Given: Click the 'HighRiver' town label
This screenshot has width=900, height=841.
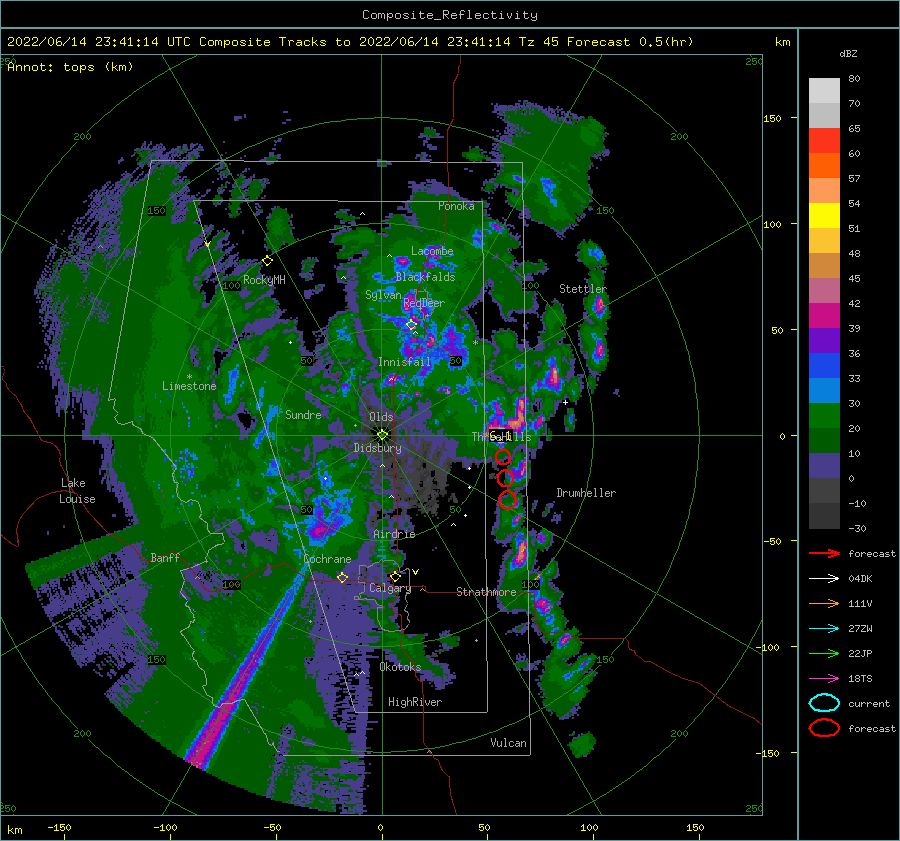Looking at the screenshot, I should pos(415,702).
